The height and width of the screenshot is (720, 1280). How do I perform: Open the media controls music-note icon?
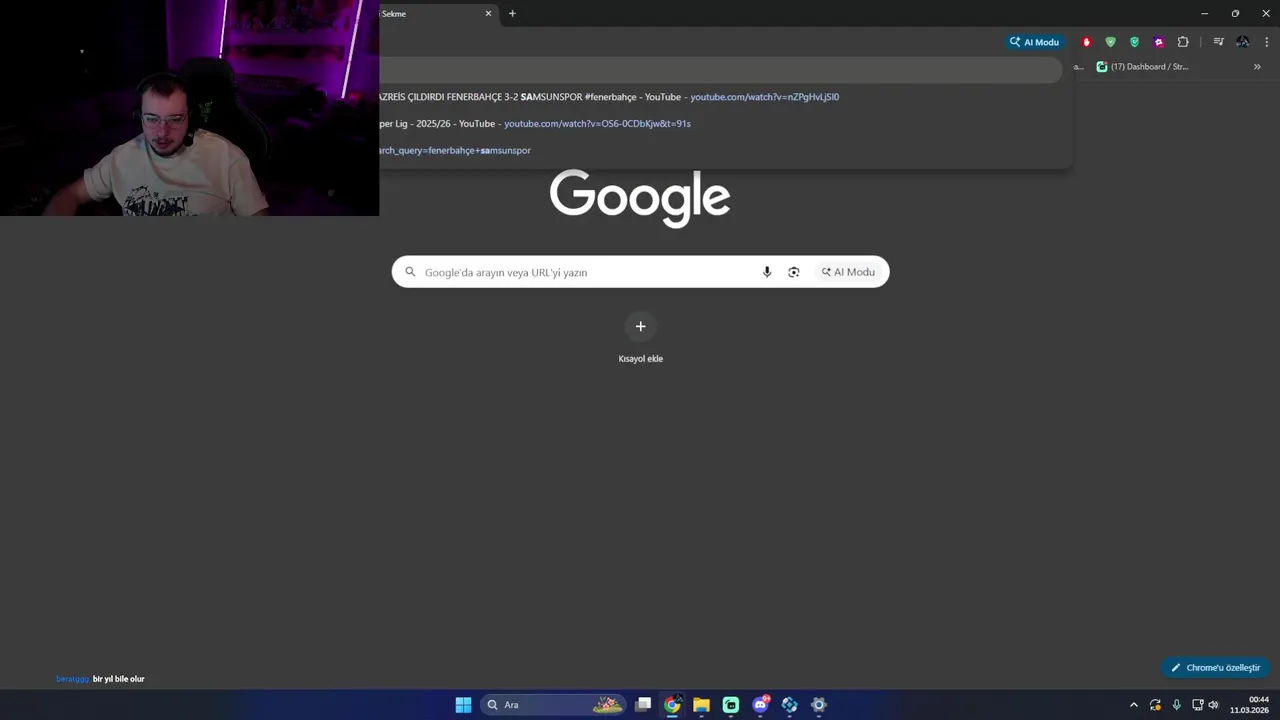pos(1218,42)
